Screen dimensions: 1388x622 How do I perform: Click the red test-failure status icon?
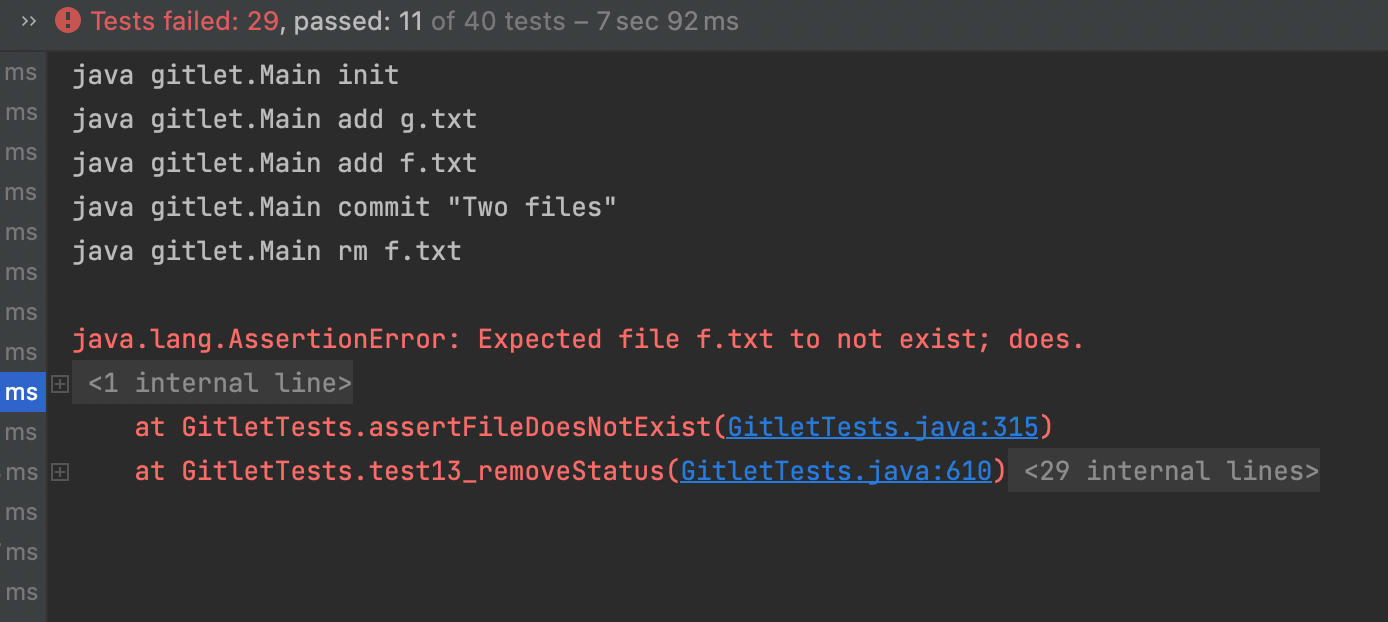[x=68, y=21]
